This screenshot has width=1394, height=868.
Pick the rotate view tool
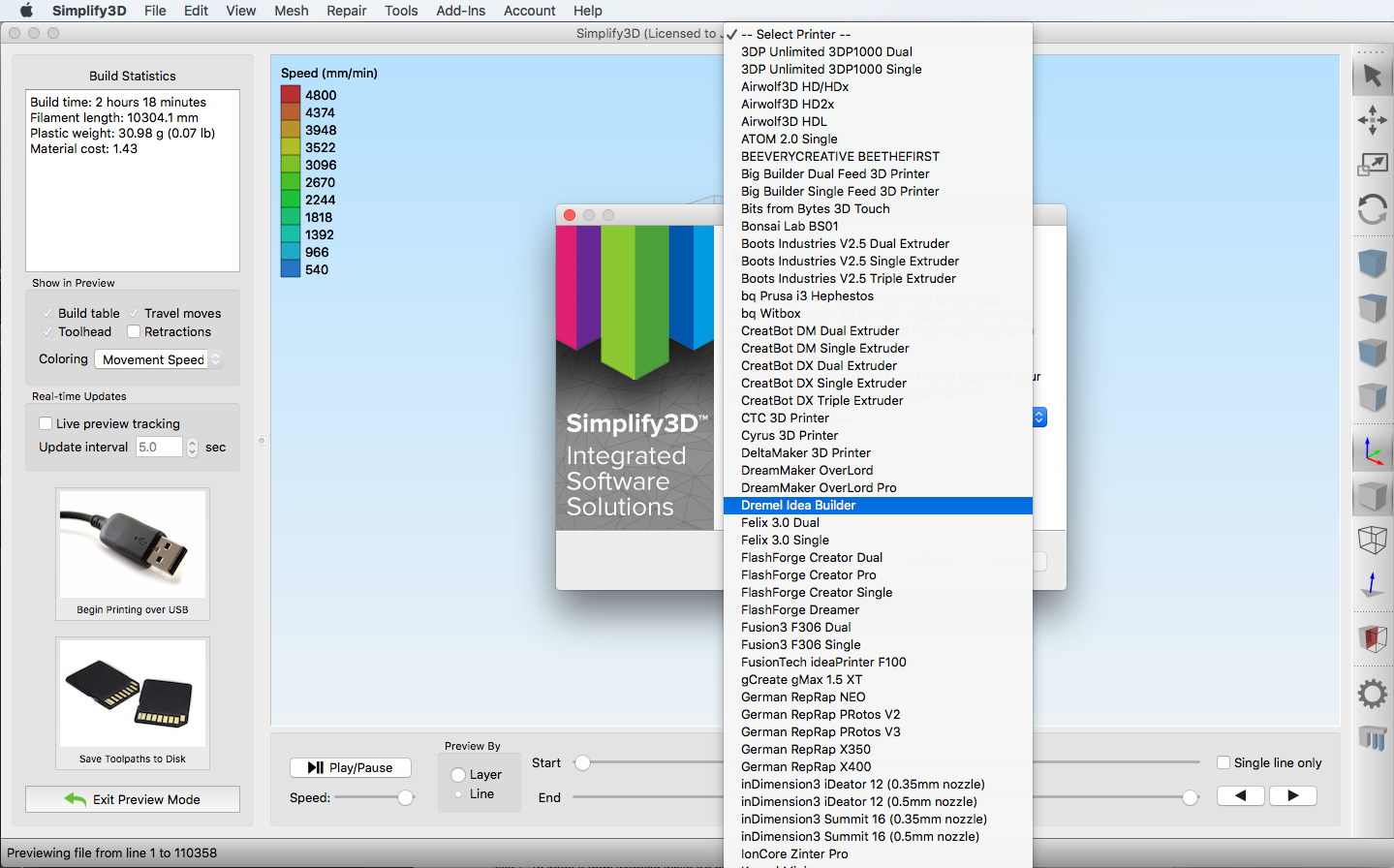coord(1372,209)
